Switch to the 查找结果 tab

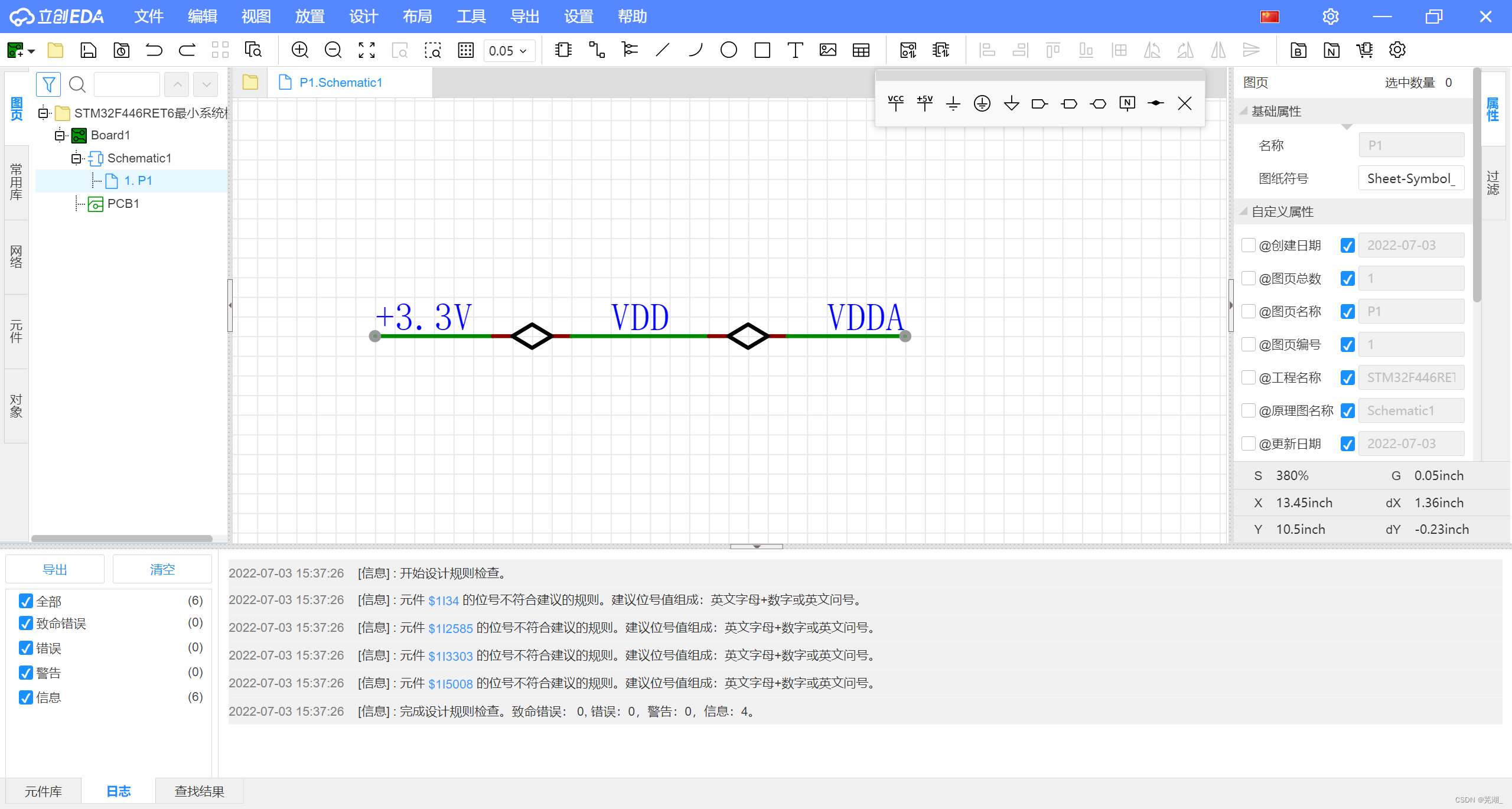[199, 791]
